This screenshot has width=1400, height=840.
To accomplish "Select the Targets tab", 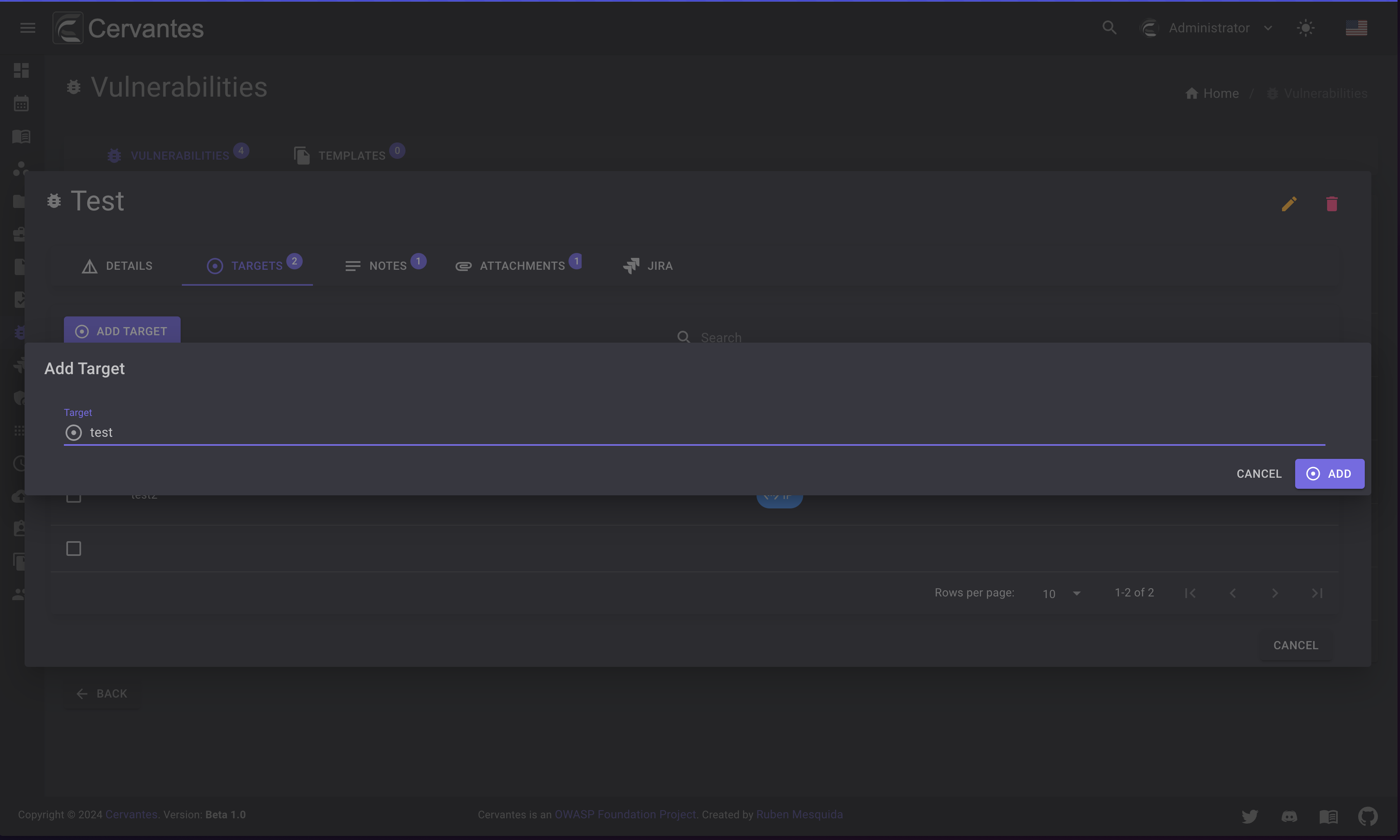I will (247, 266).
